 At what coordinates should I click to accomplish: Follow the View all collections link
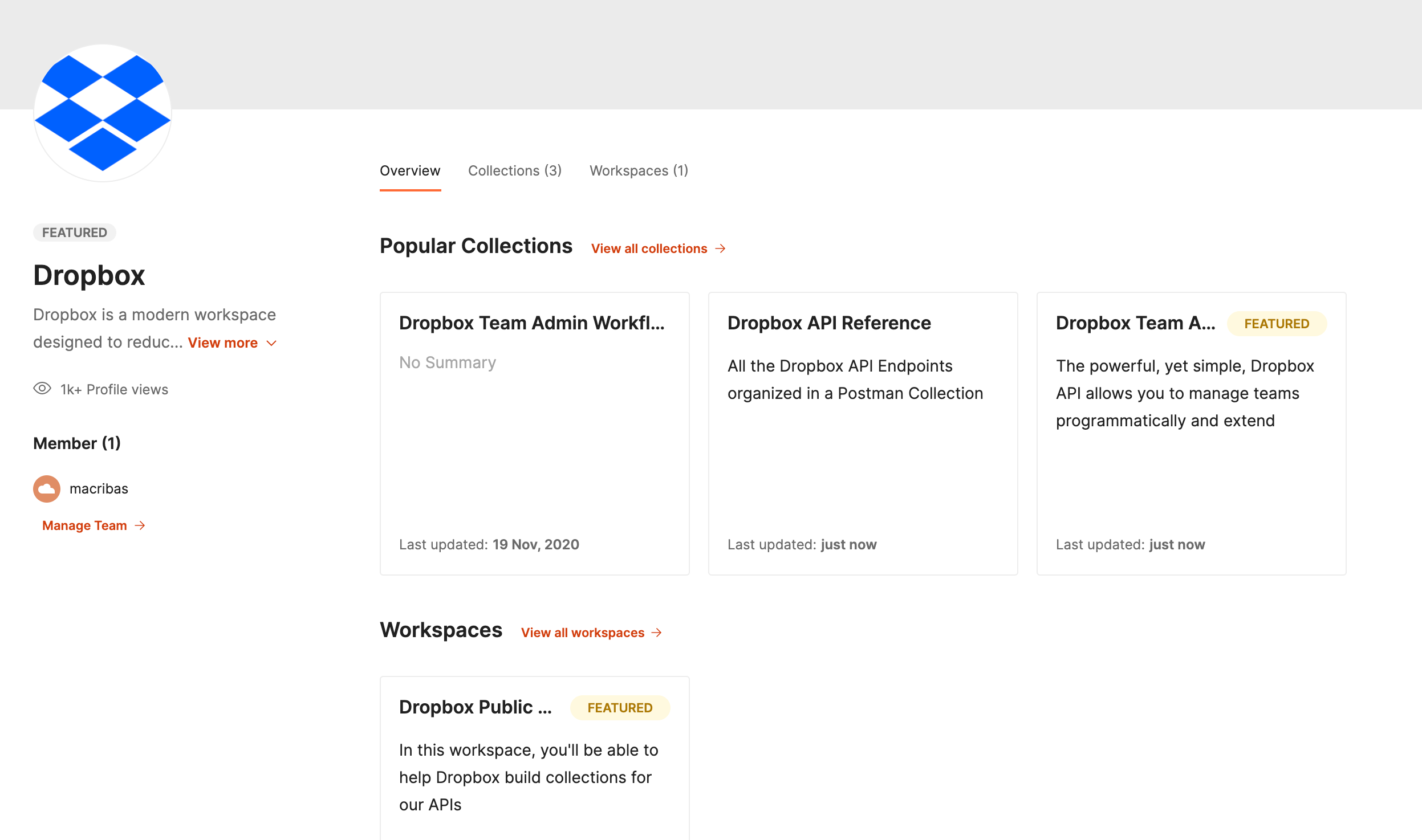649,248
